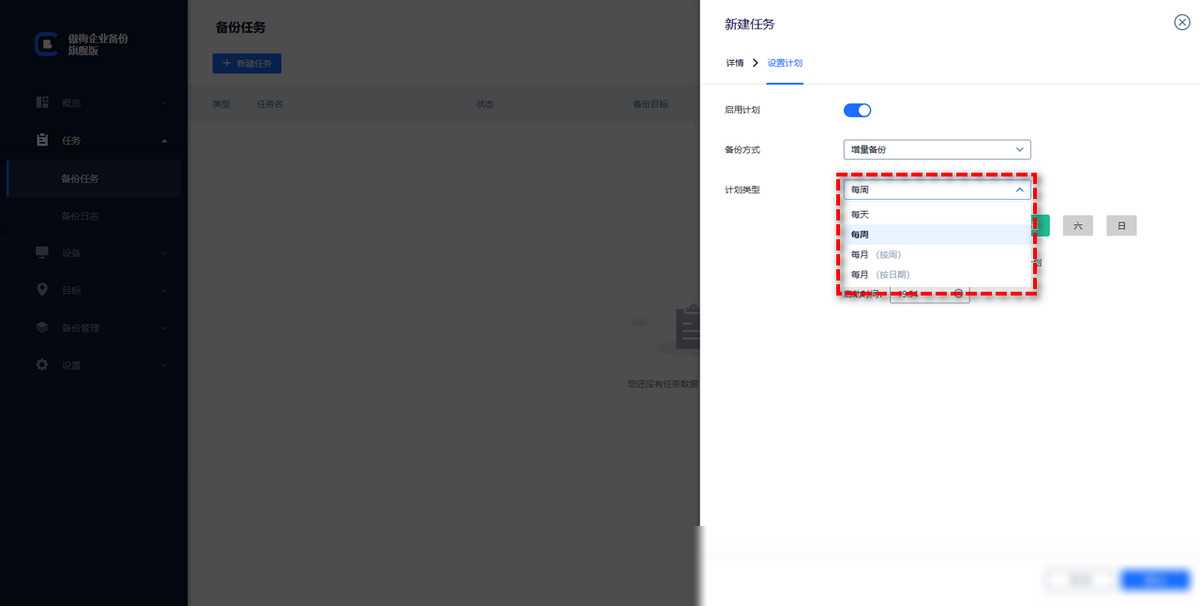
Task: Expand the 设置 sidebar section
Action: tap(164, 366)
